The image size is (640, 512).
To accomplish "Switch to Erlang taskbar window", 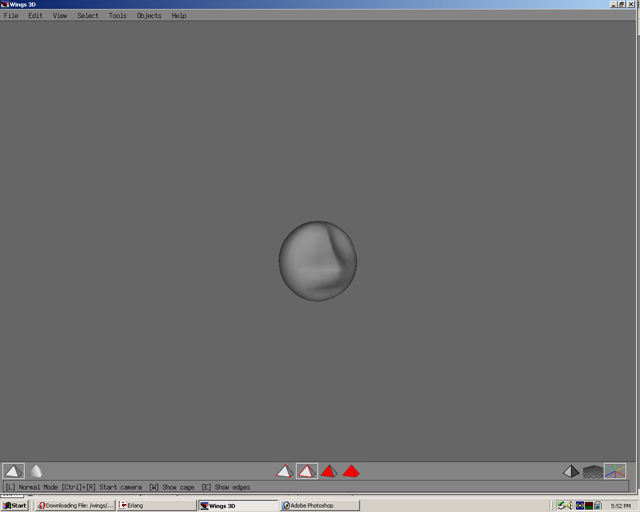I will tap(156, 505).
